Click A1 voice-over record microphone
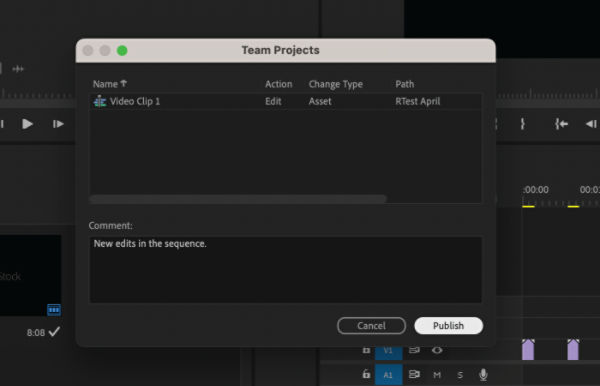This screenshot has height=386, width=600. (483, 375)
